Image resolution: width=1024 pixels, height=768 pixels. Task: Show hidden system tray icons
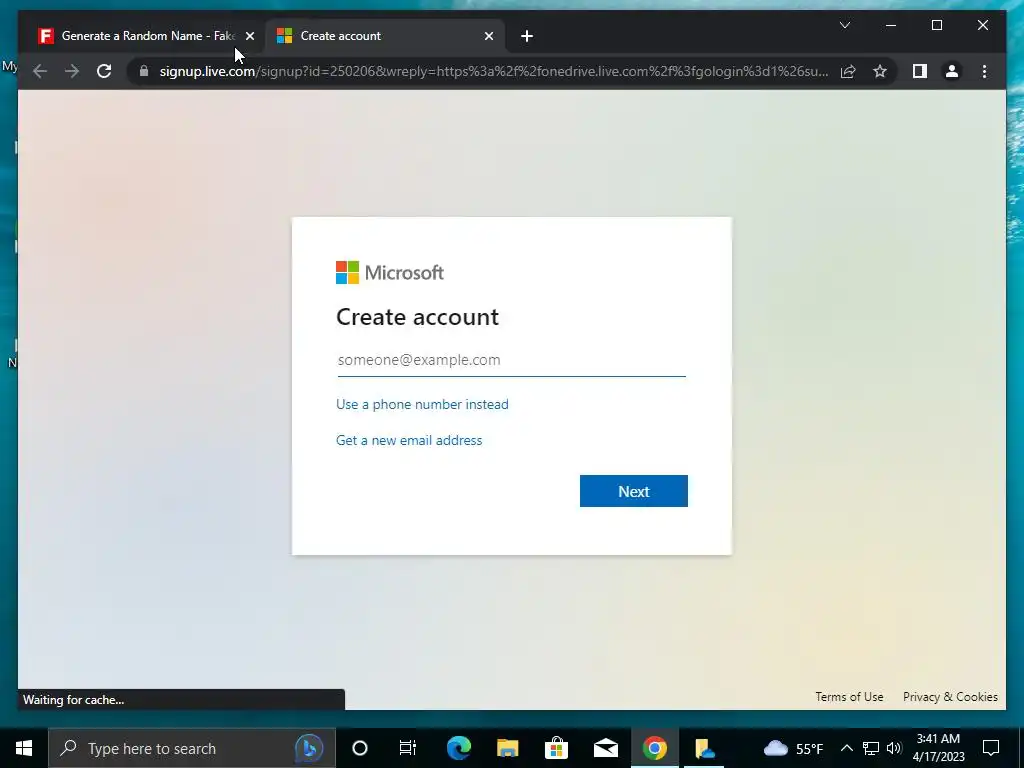846,748
